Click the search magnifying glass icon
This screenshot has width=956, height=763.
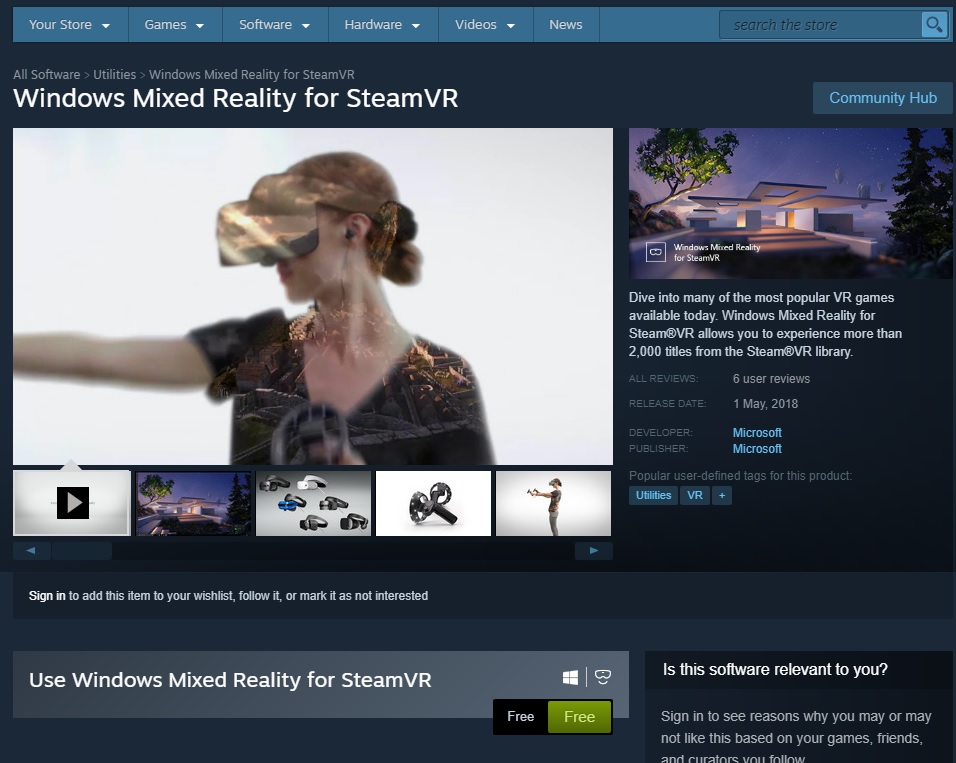click(x=934, y=24)
